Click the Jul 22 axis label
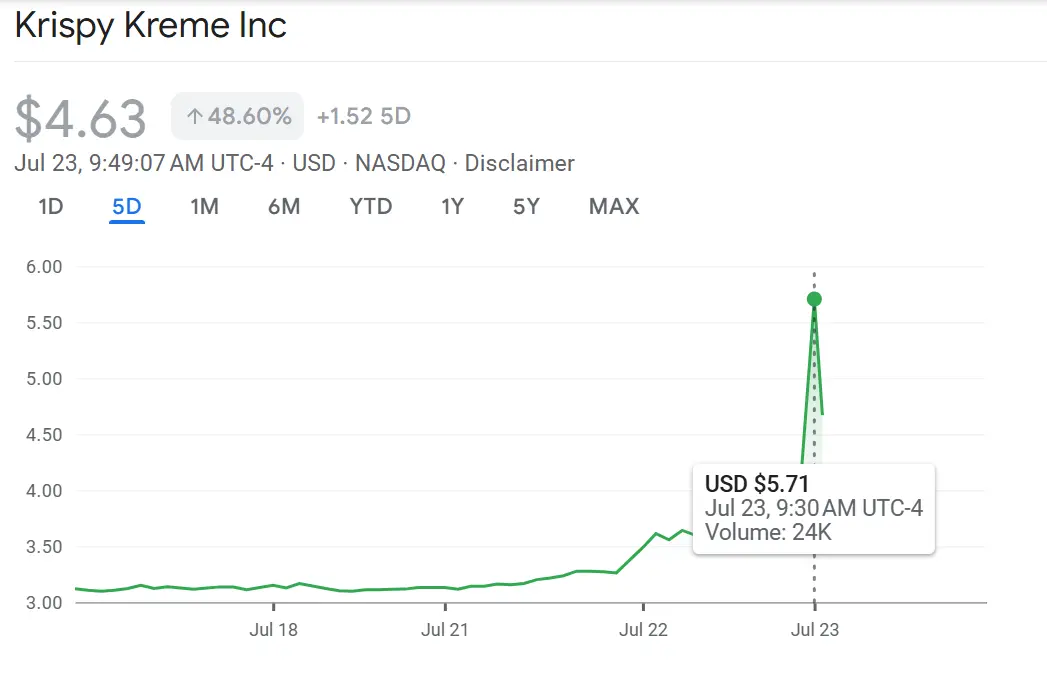1047x675 pixels. (643, 629)
